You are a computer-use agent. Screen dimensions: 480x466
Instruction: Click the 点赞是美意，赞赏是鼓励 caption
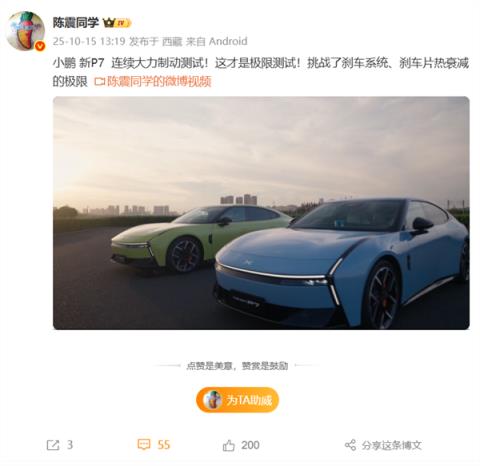point(237,366)
